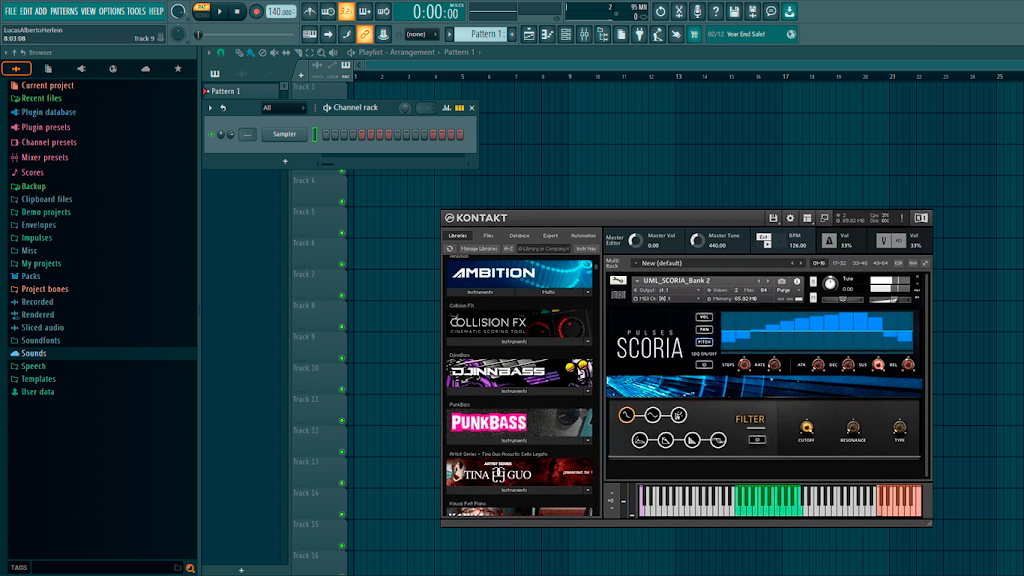
Task: Expand the Browser panel arrow
Action: (x=6, y=53)
